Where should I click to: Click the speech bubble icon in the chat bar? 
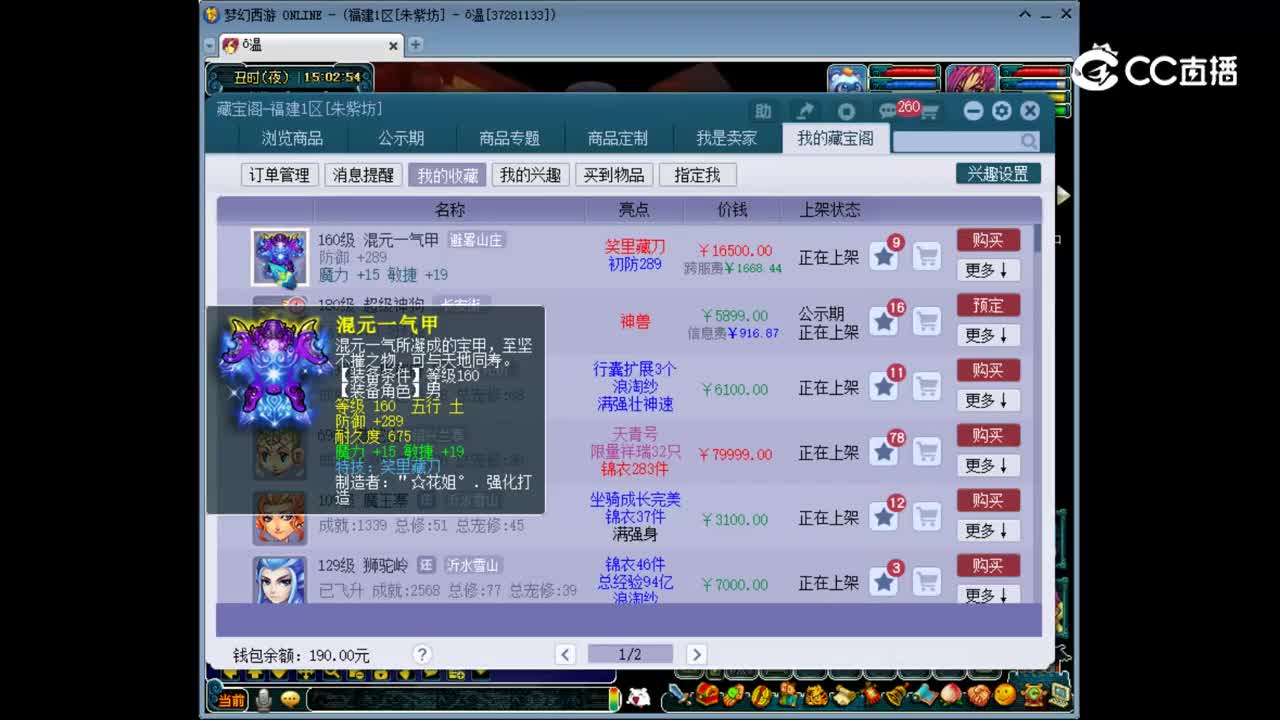coord(290,699)
